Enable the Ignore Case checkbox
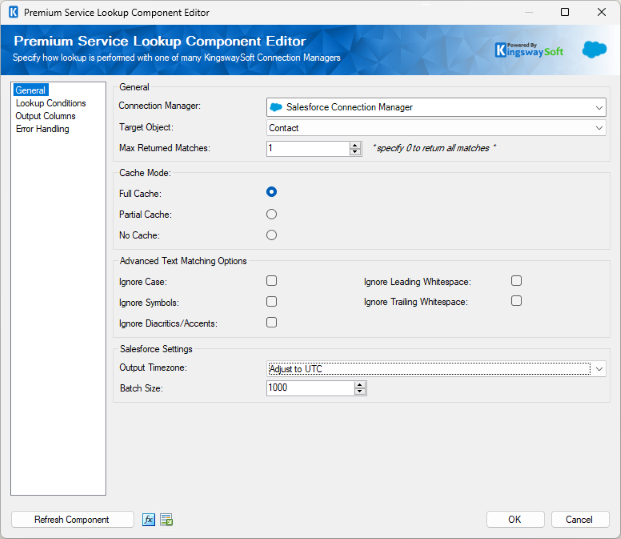This screenshot has width=621, height=539. click(271, 281)
